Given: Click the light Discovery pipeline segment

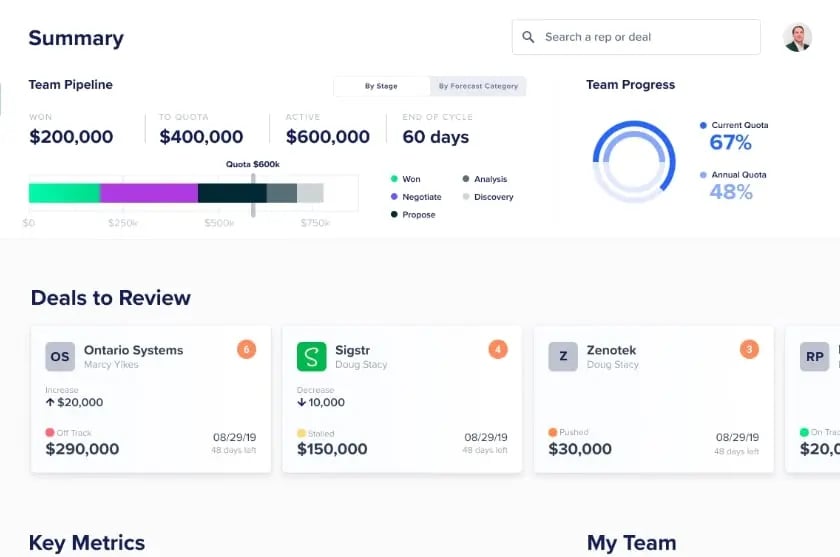Looking at the screenshot, I should click(310, 193).
